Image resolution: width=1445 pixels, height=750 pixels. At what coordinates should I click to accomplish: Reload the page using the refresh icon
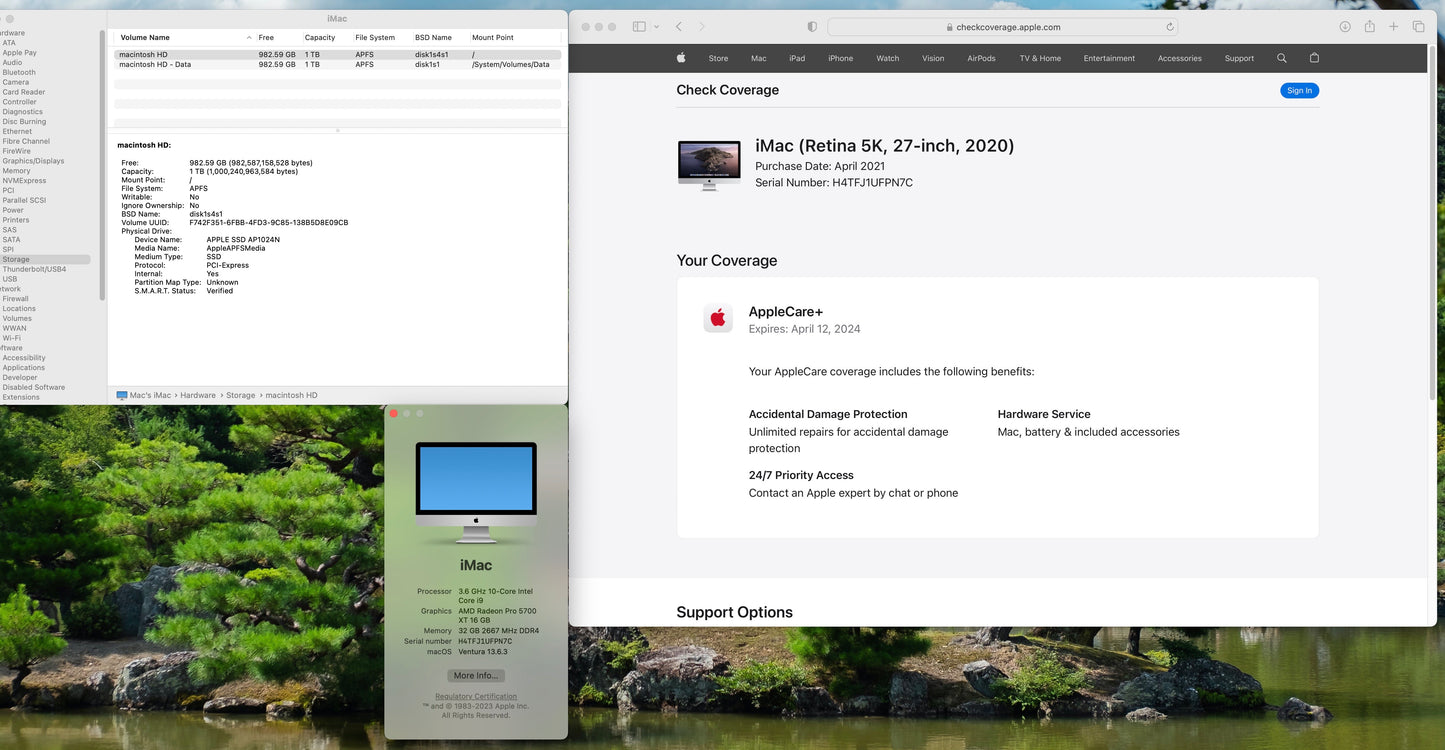1169,27
